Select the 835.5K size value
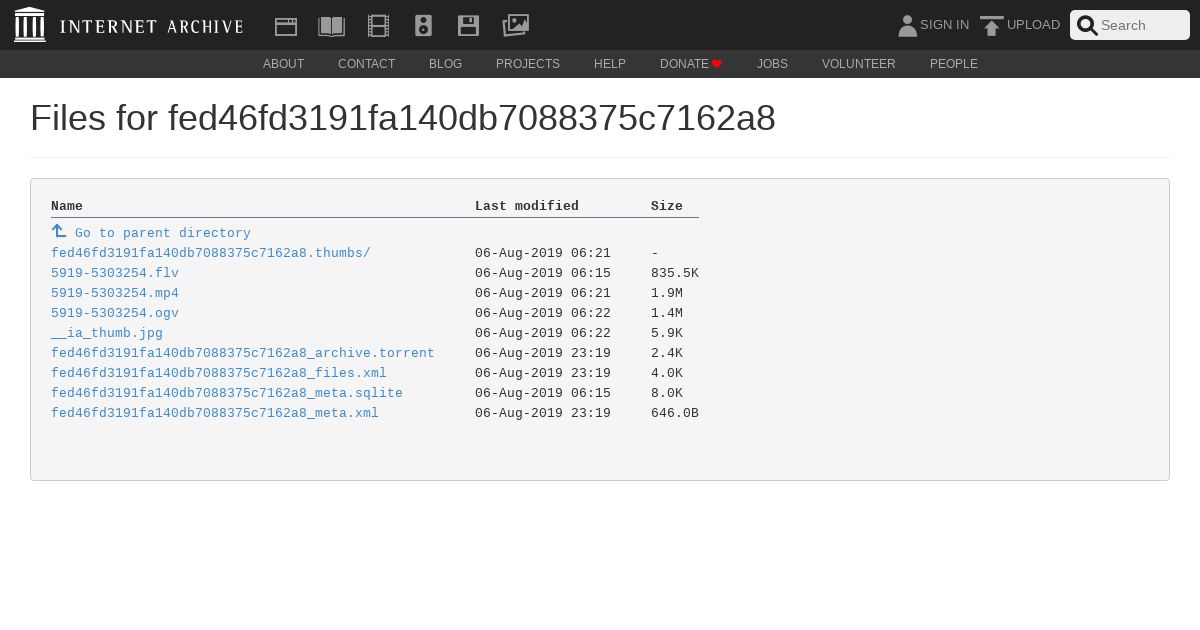Image resolution: width=1200 pixels, height=630 pixels. coord(675,273)
